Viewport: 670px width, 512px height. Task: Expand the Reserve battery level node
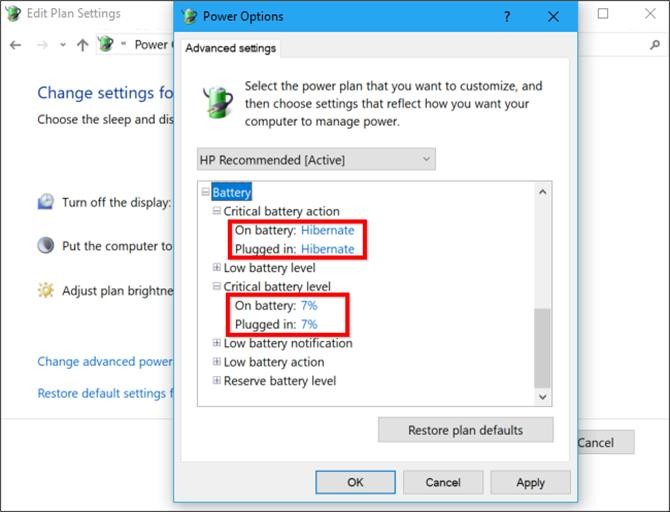point(217,381)
